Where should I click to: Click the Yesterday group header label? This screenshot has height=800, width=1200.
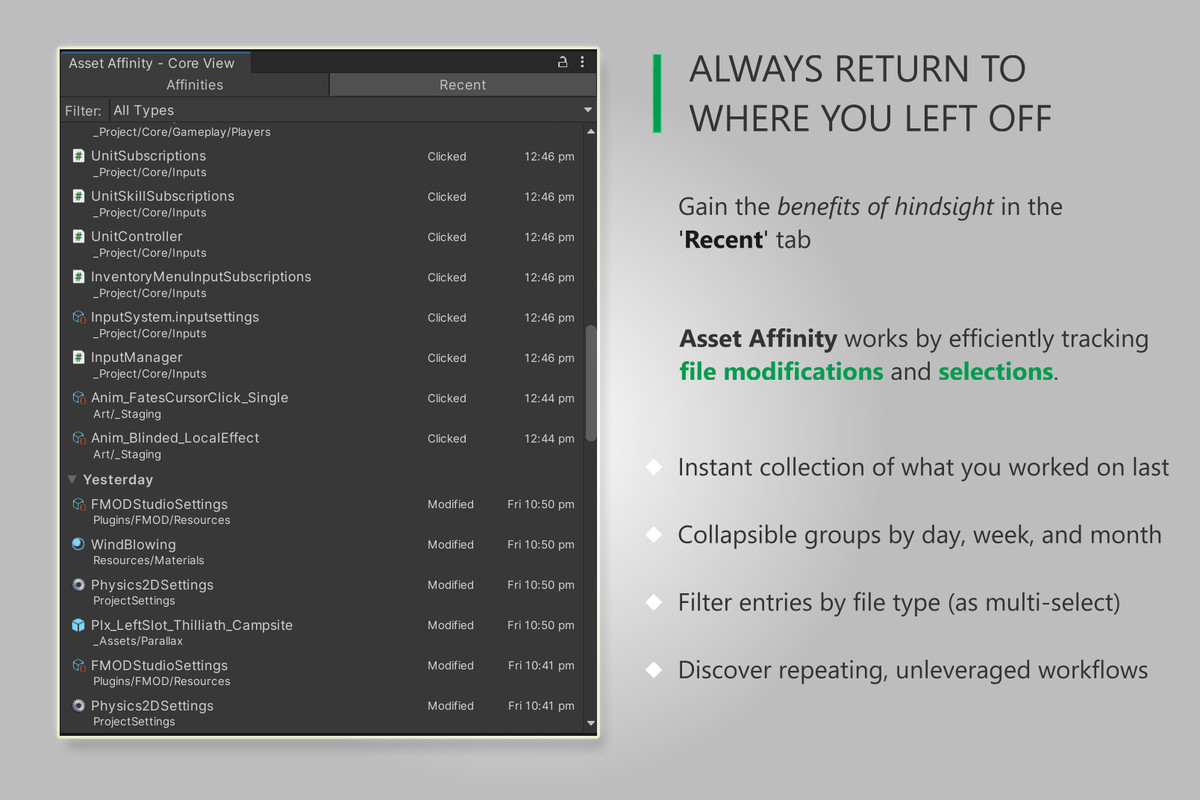coord(118,480)
